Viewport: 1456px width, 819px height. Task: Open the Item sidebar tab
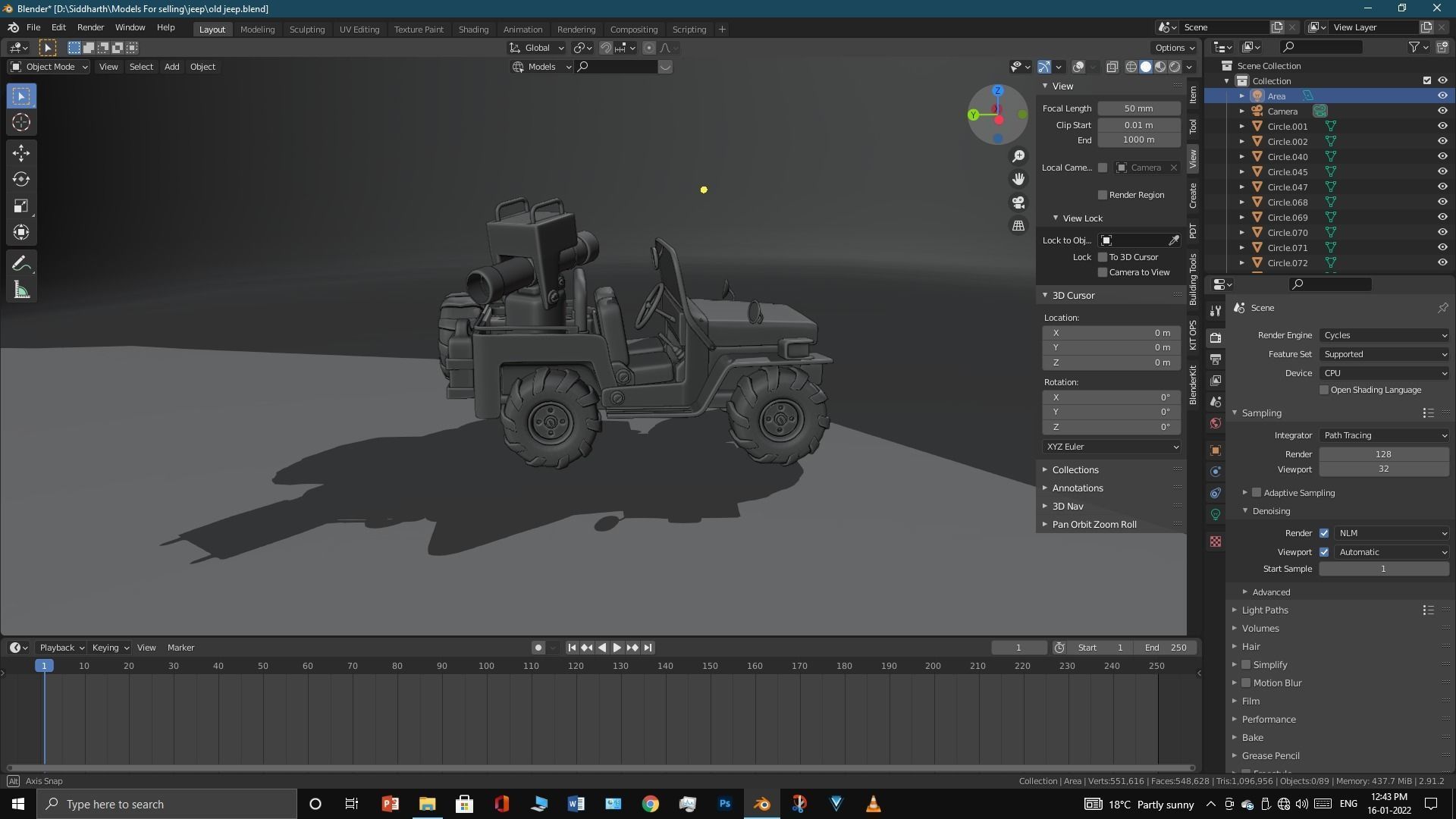point(1193,94)
